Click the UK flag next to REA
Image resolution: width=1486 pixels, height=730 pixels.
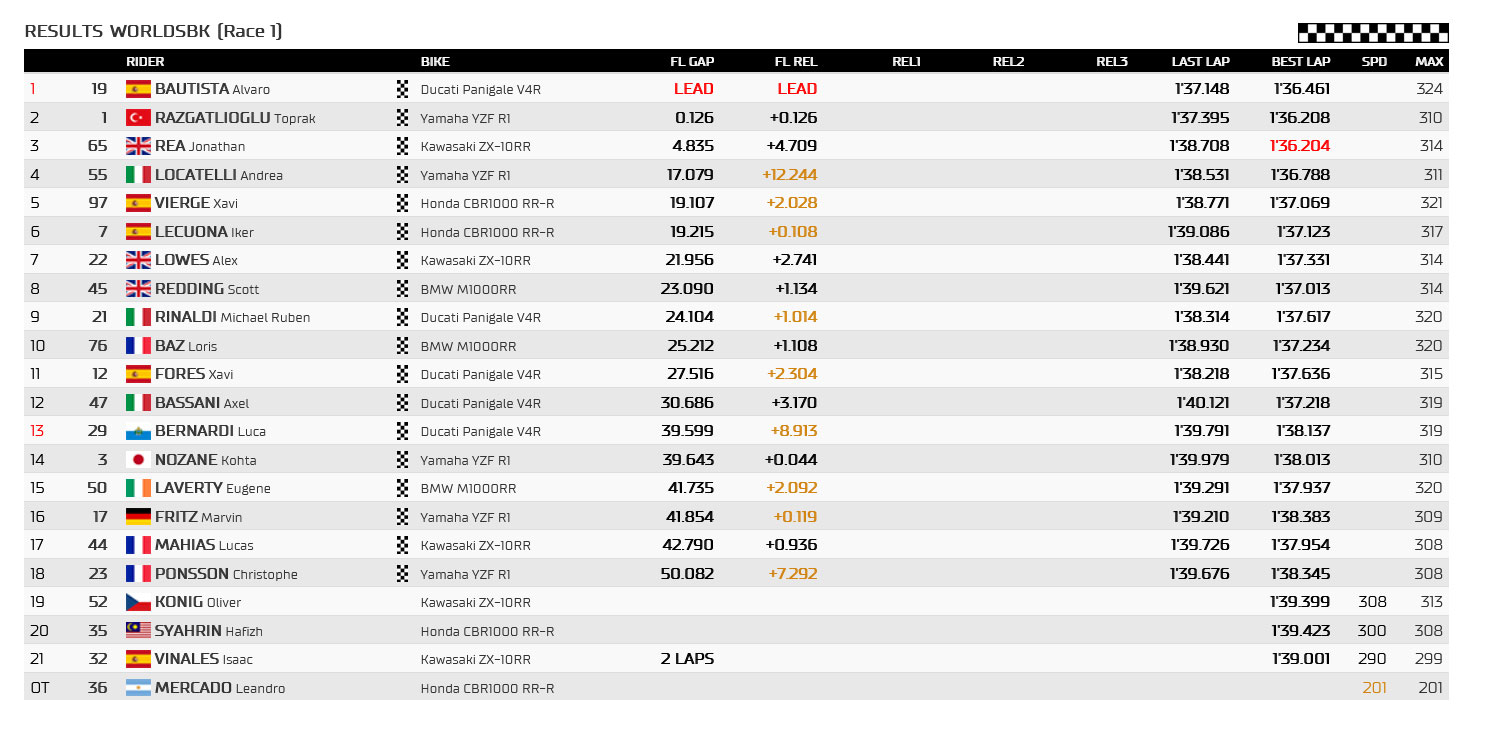pyautogui.click(x=138, y=146)
